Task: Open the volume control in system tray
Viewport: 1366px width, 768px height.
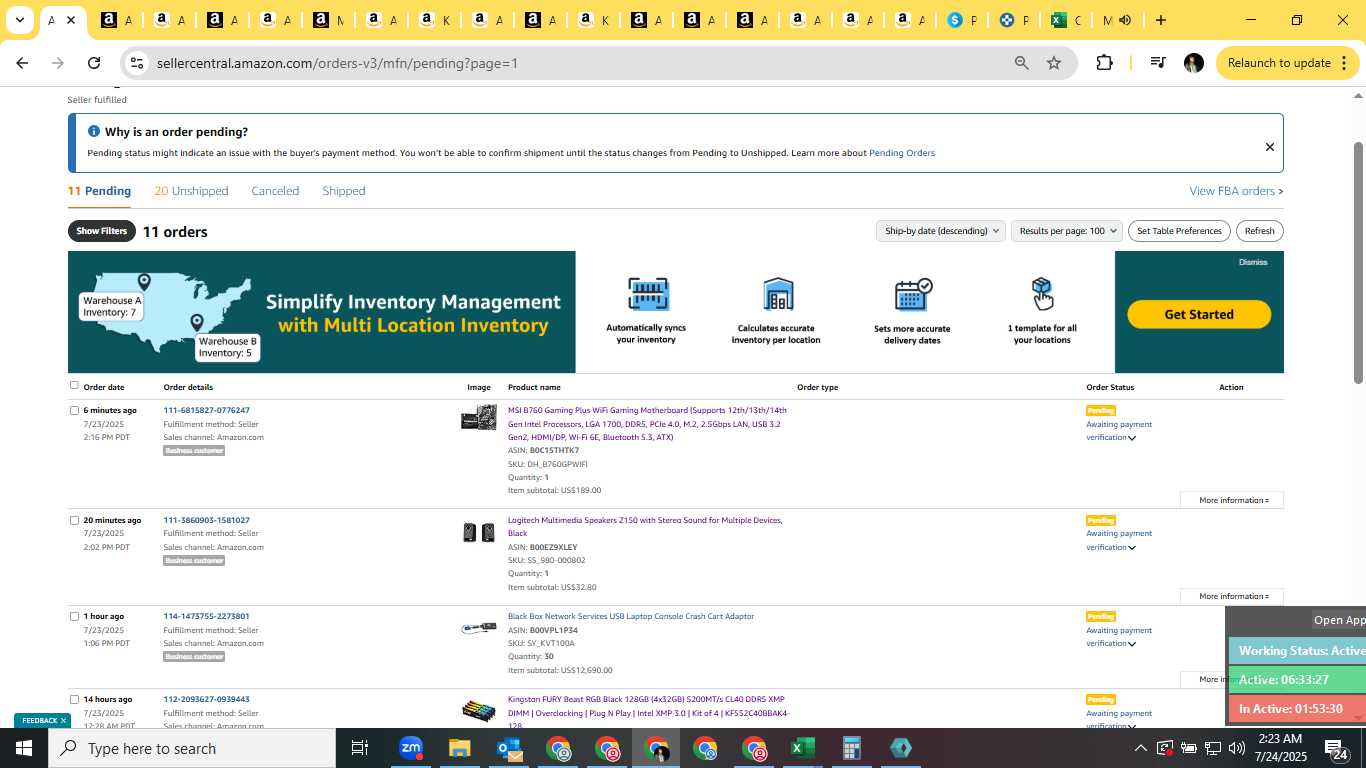Action: pyautogui.click(x=1237, y=748)
